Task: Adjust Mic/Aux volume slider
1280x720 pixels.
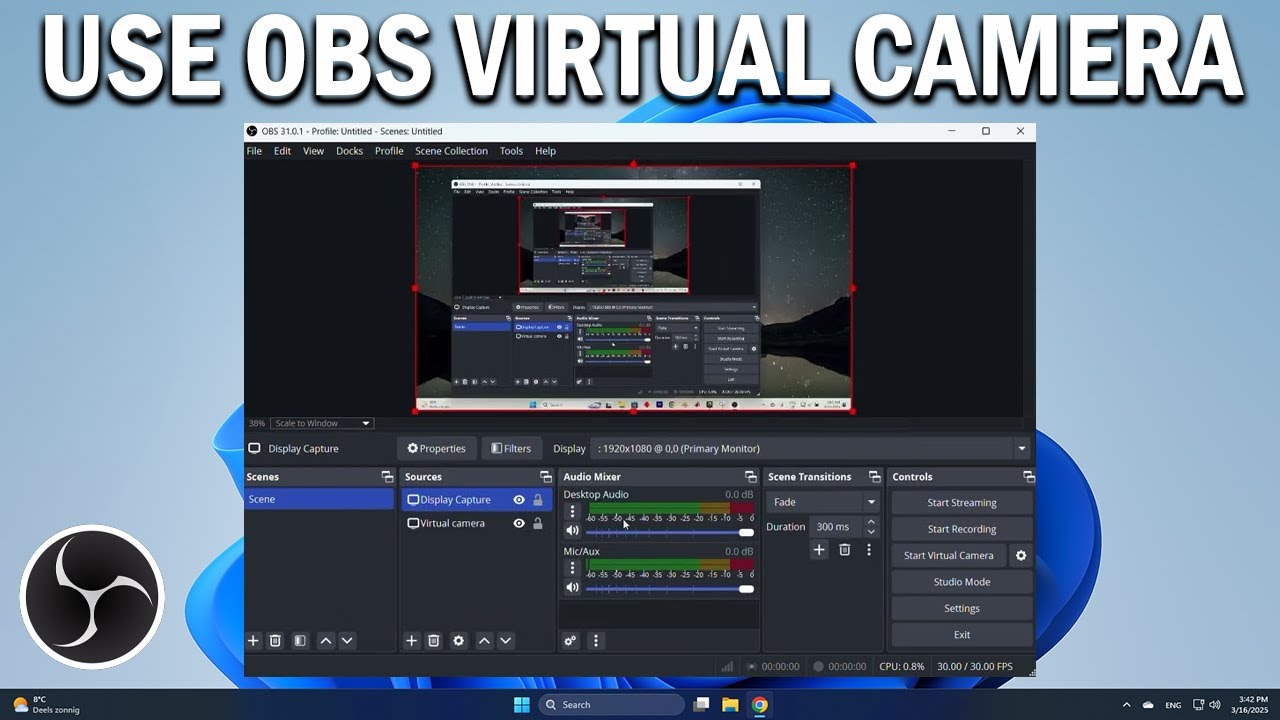Action: [x=670, y=589]
